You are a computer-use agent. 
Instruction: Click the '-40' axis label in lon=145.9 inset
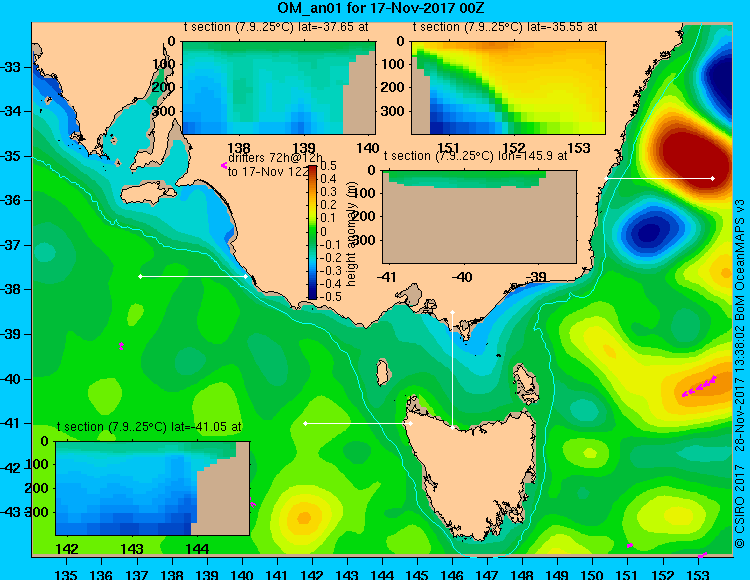pyautogui.click(x=461, y=277)
